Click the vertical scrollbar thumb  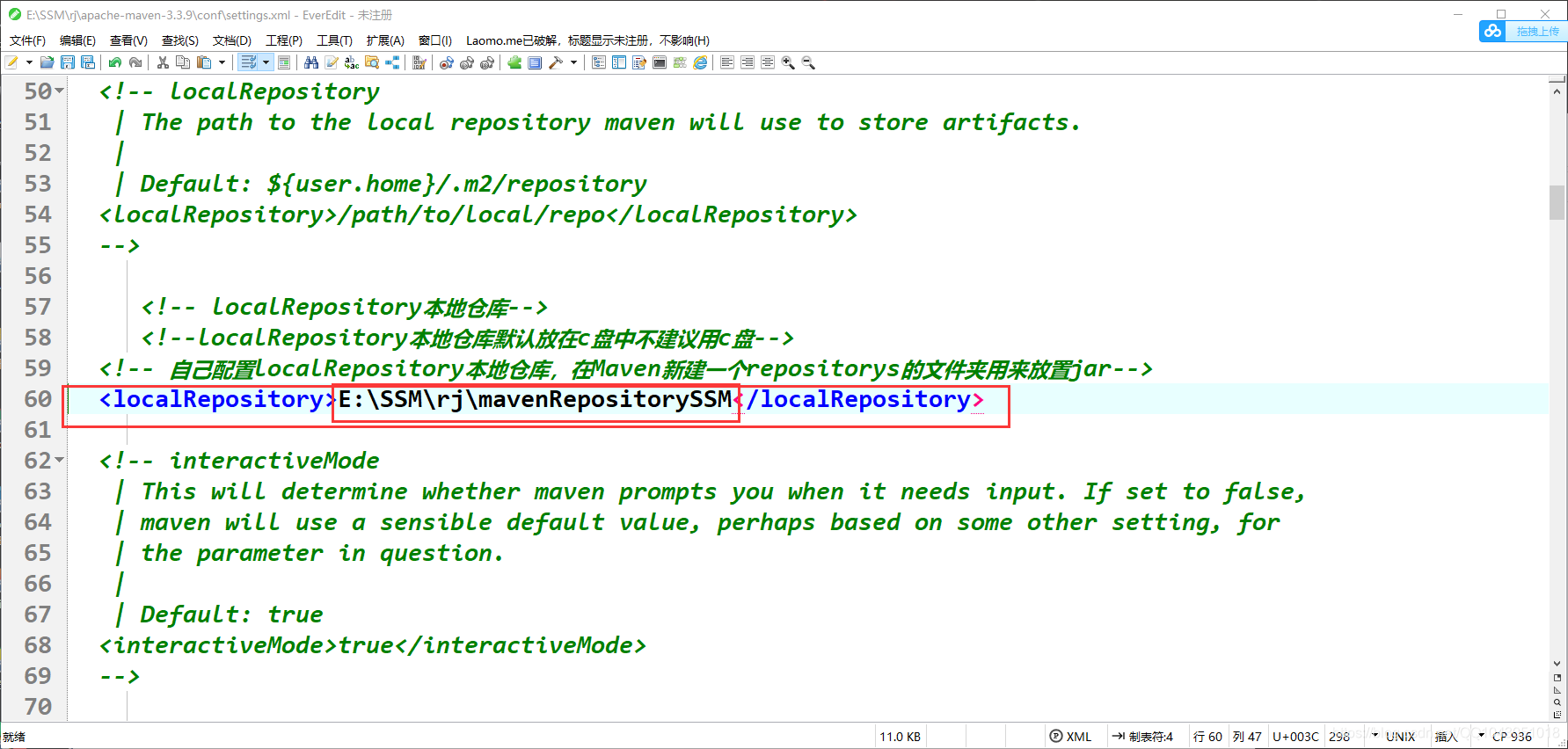tap(1557, 202)
